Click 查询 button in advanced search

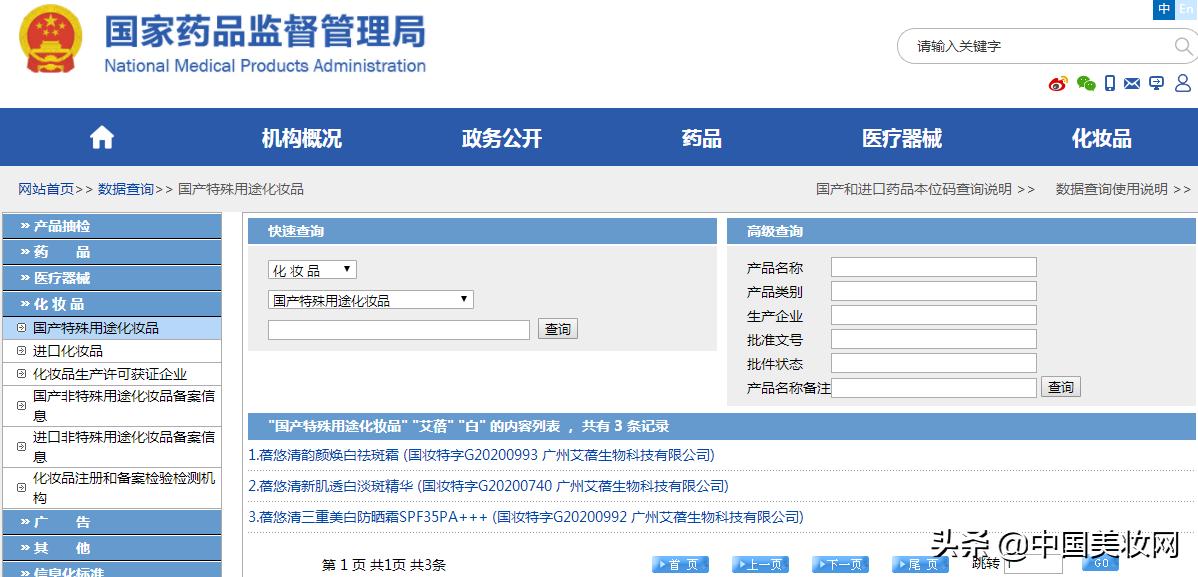click(x=1060, y=387)
